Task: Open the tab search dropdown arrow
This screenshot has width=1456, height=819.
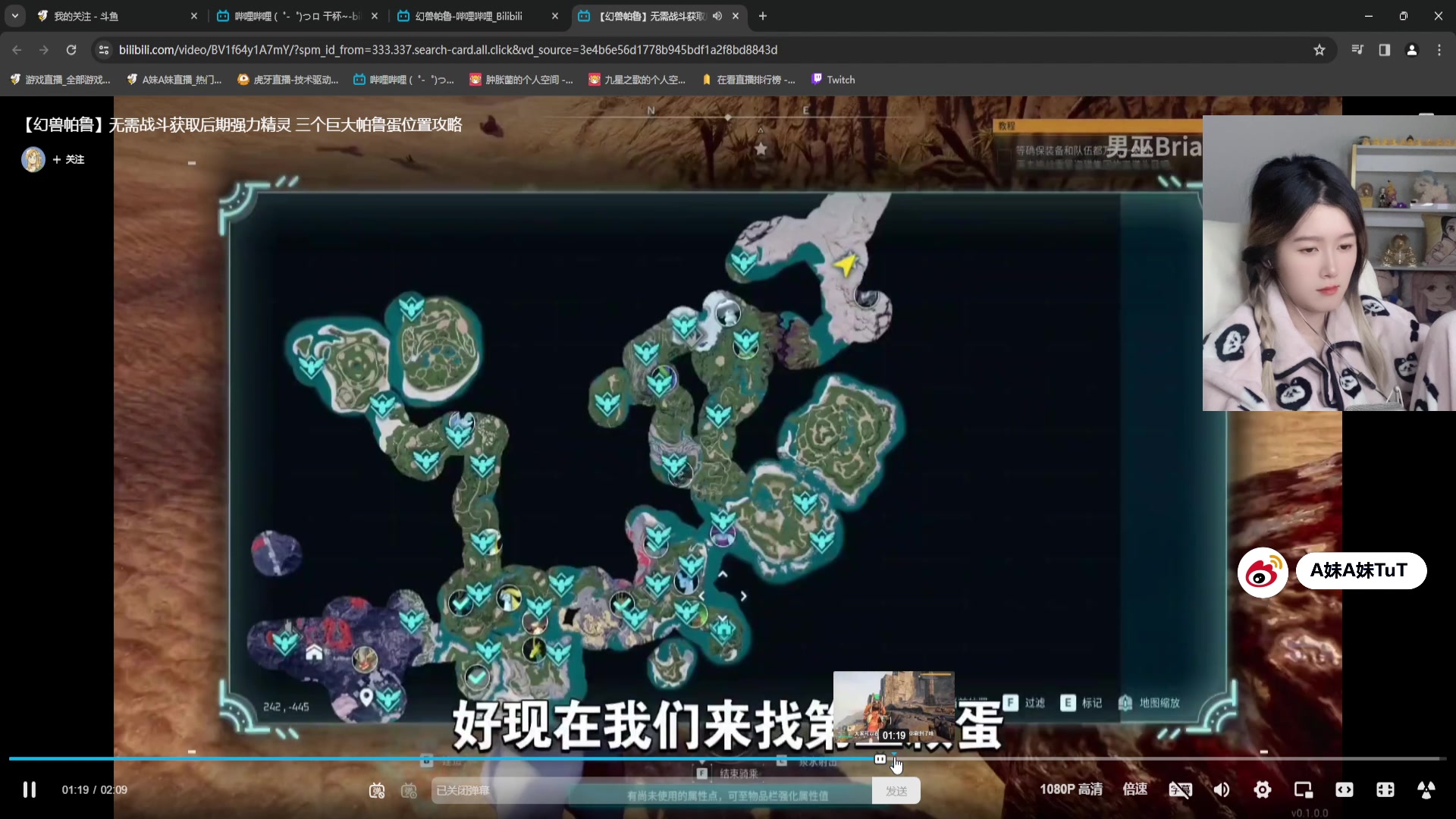Action: click(x=14, y=15)
